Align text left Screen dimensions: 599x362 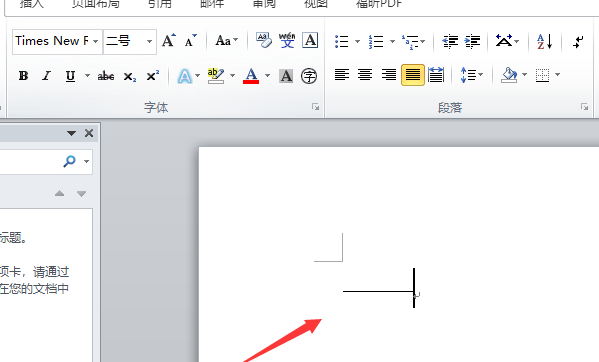(342, 75)
